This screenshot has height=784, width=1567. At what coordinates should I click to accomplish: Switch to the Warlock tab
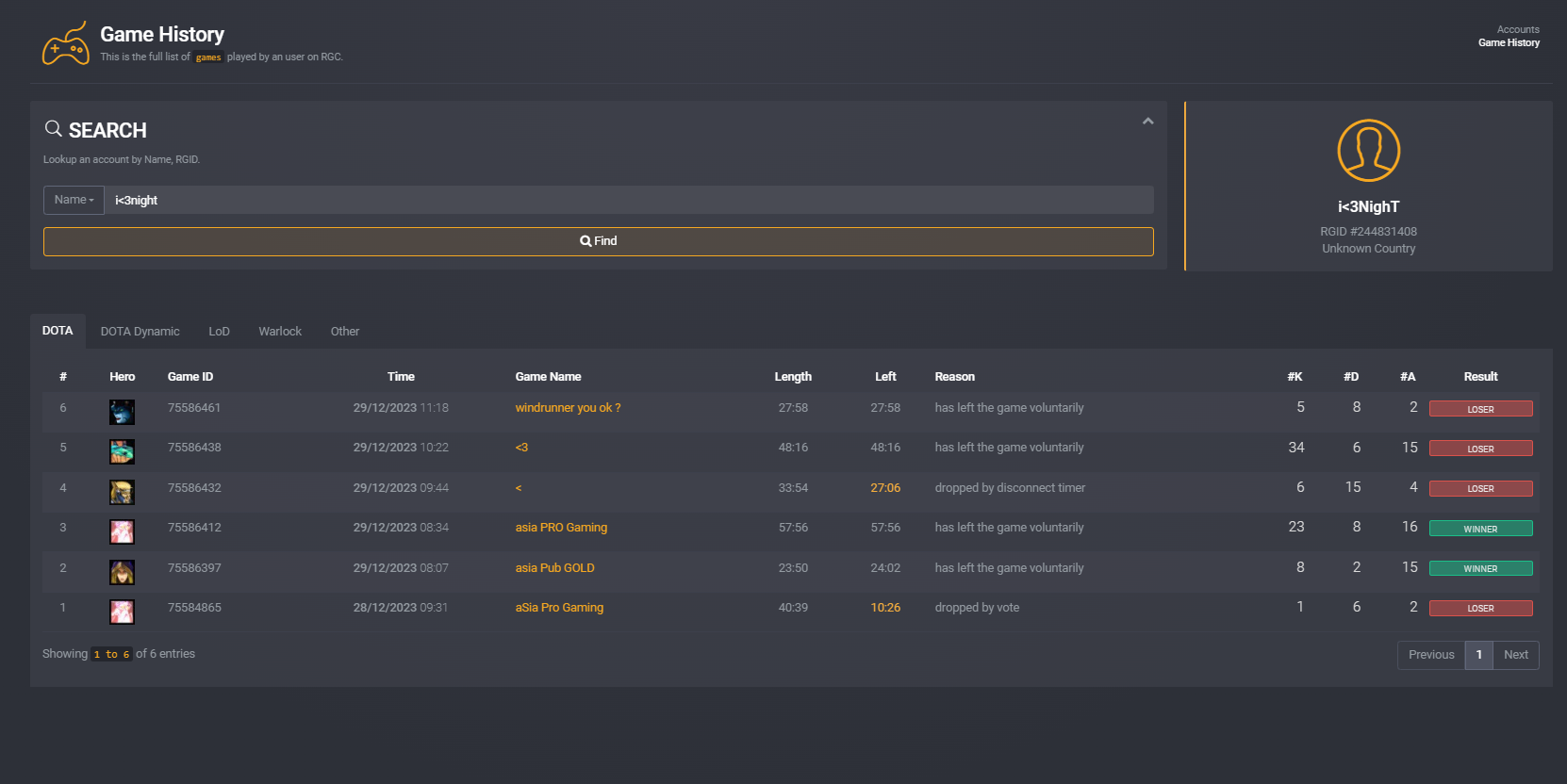click(x=280, y=332)
